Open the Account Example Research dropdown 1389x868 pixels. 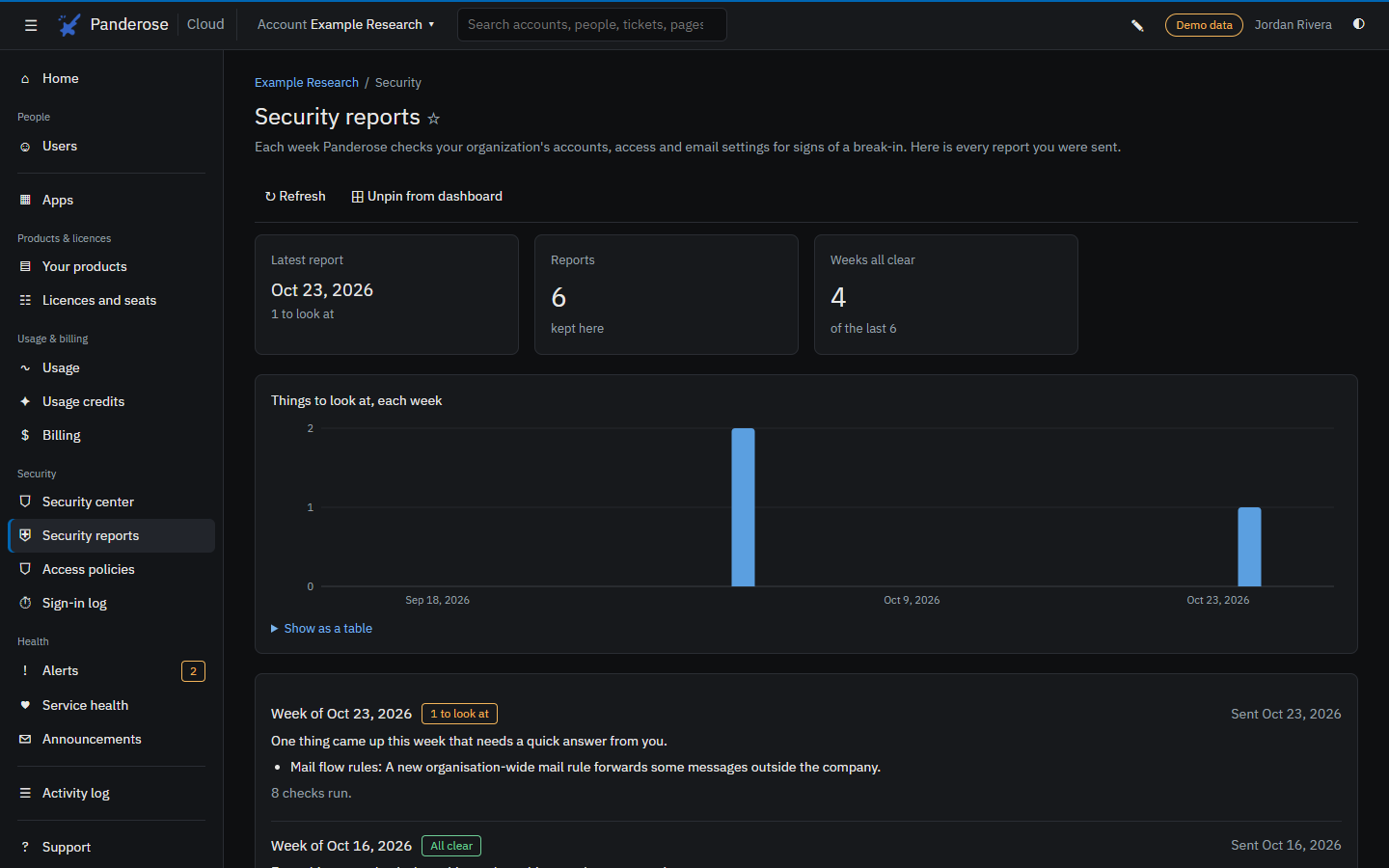pos(345,24)
